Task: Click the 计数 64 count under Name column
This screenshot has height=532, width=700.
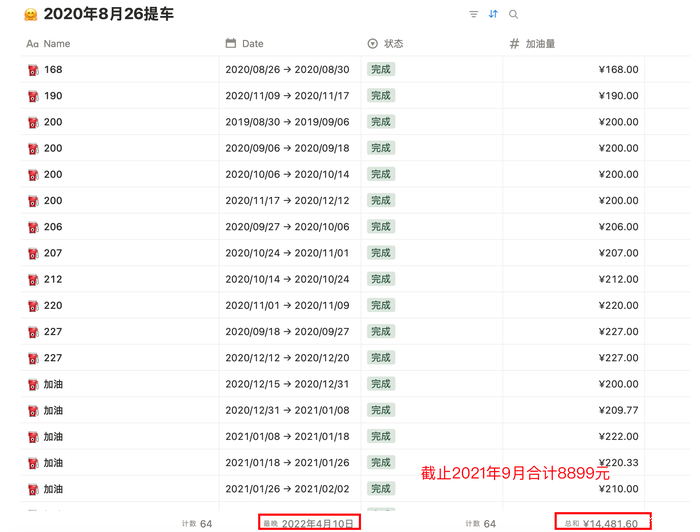Action: [197, 523]
